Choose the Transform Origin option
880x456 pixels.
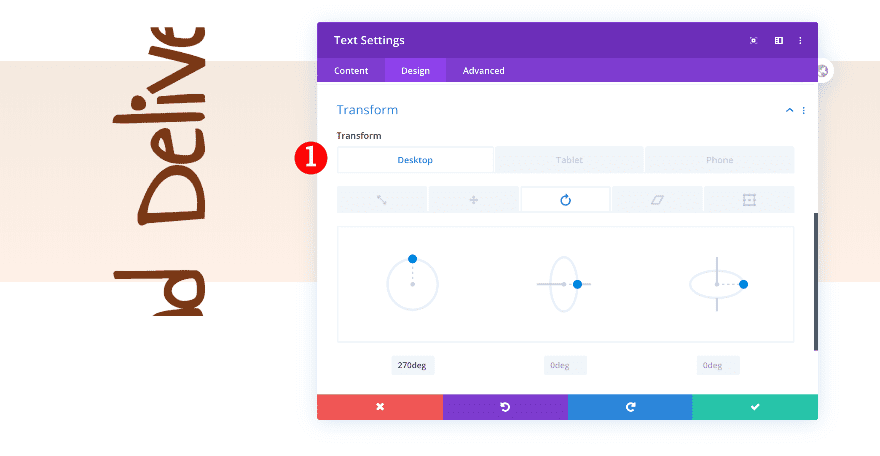click(749, 200)
